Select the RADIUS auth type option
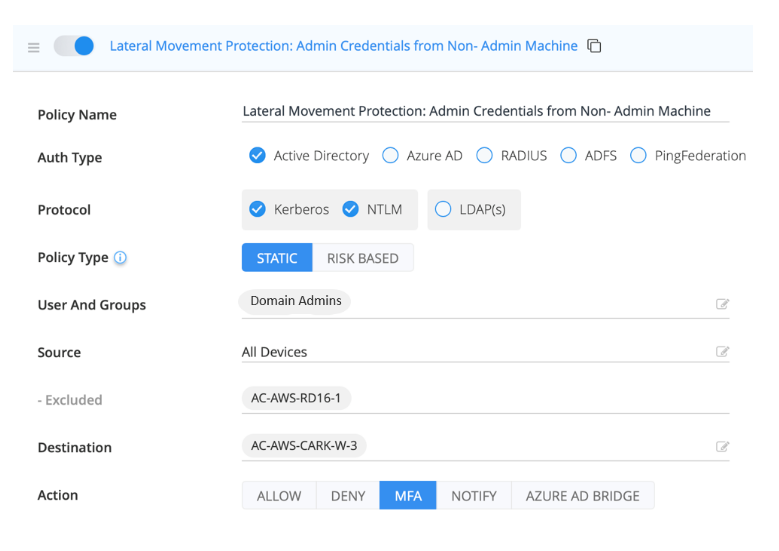779x551 pixels. tap(485, 156)
